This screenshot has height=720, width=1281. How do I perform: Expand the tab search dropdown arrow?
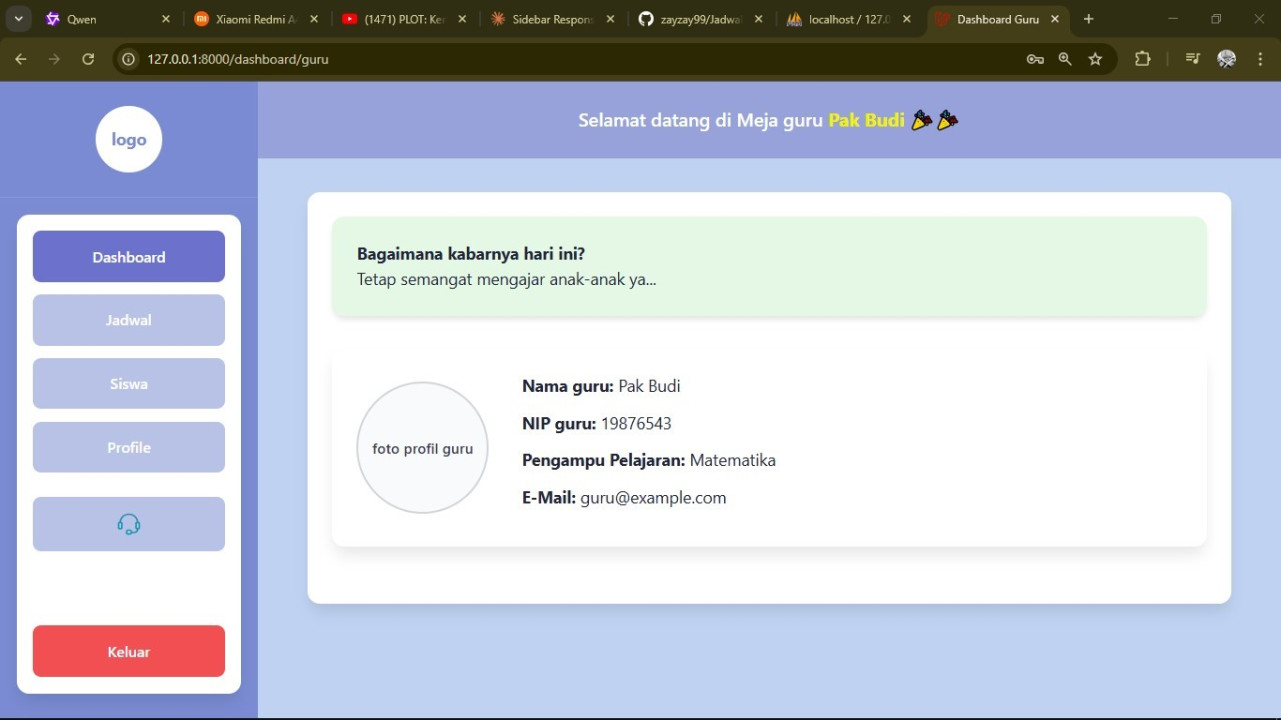tap(18, 19)
